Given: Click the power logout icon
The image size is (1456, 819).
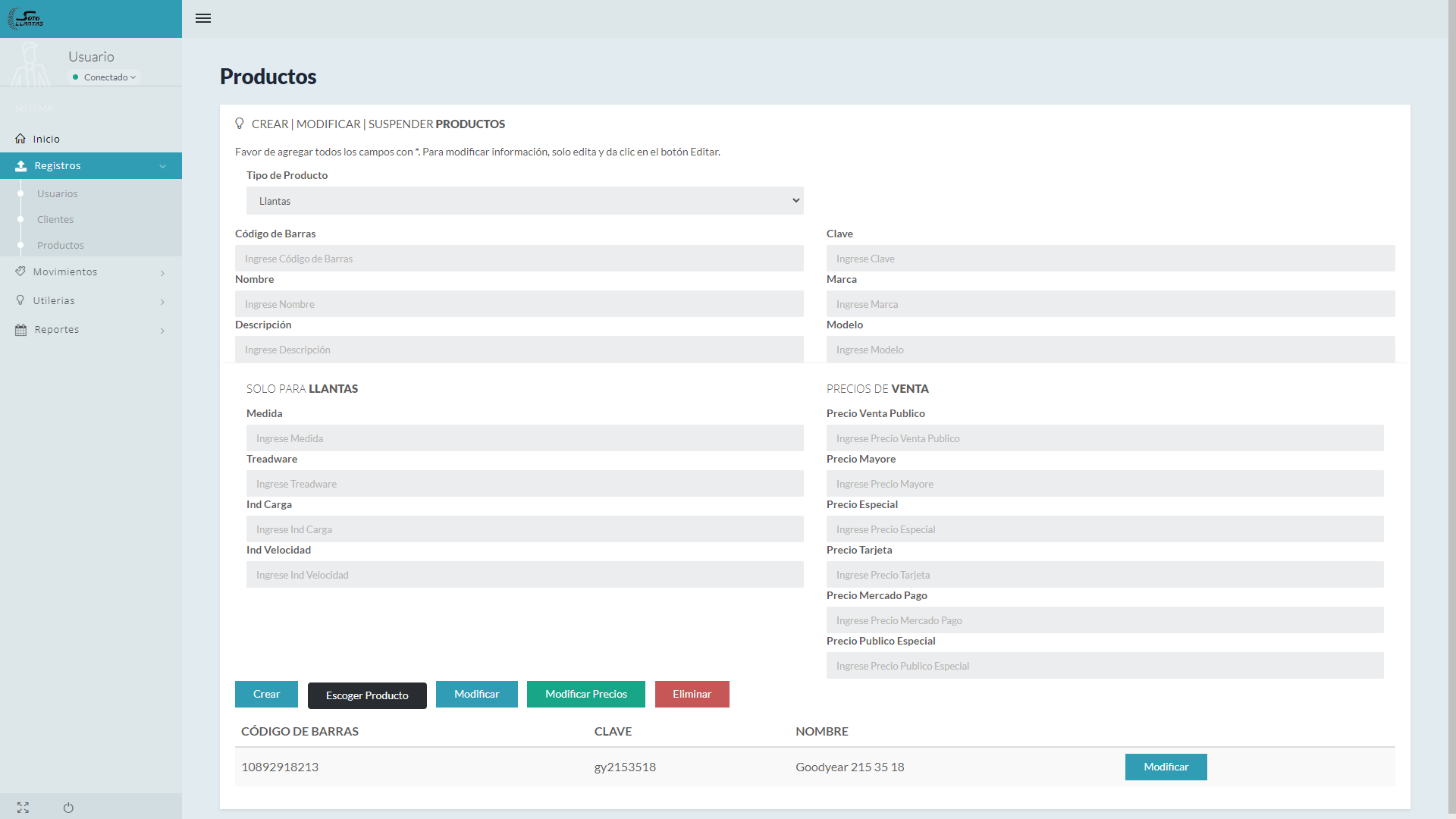Looking at the screenshot, I should [x=68, y=808].
